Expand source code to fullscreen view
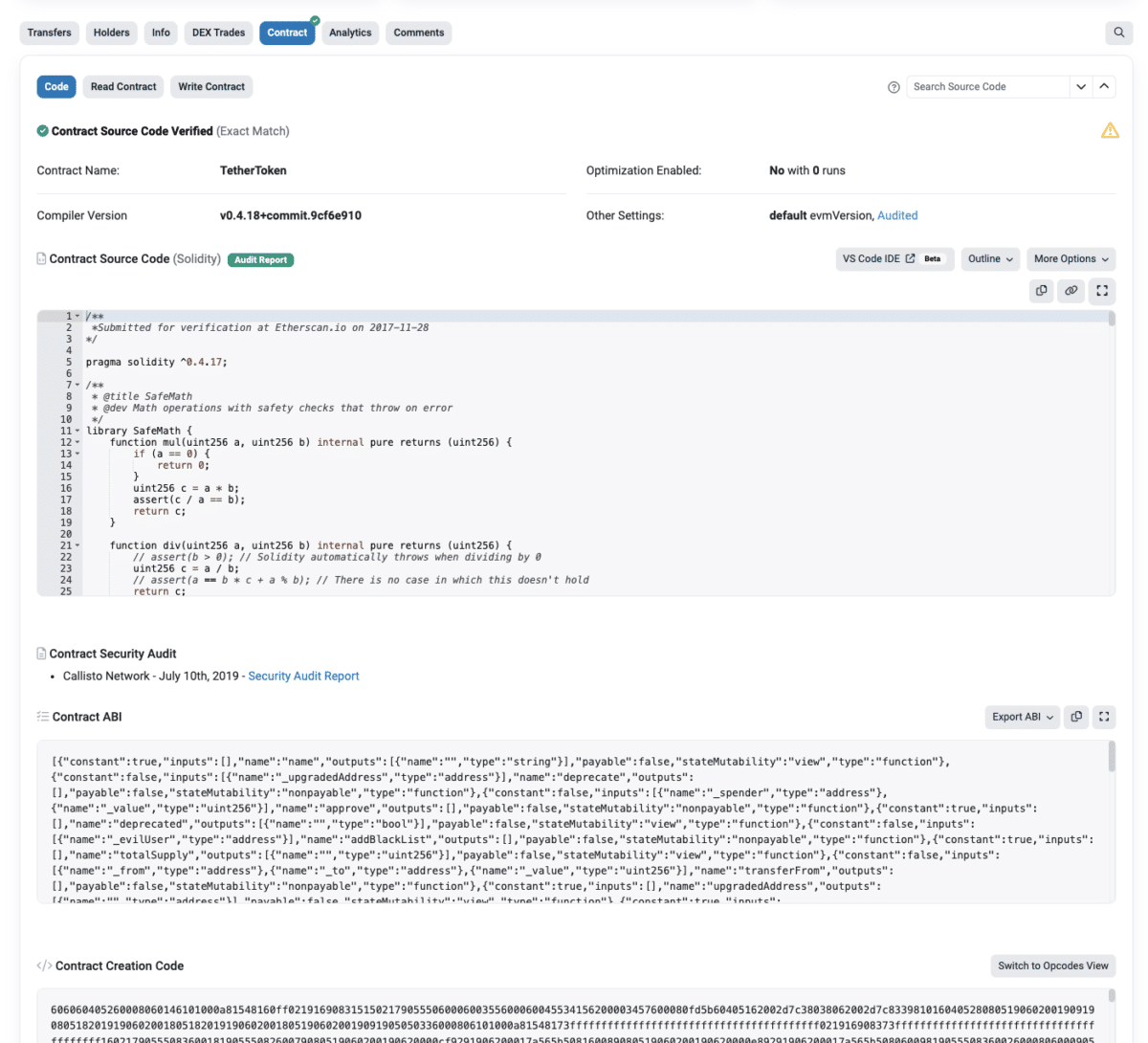The height and width of the screenshot is (1043, 1148). pyautogui.click(x=1101, y=291)
